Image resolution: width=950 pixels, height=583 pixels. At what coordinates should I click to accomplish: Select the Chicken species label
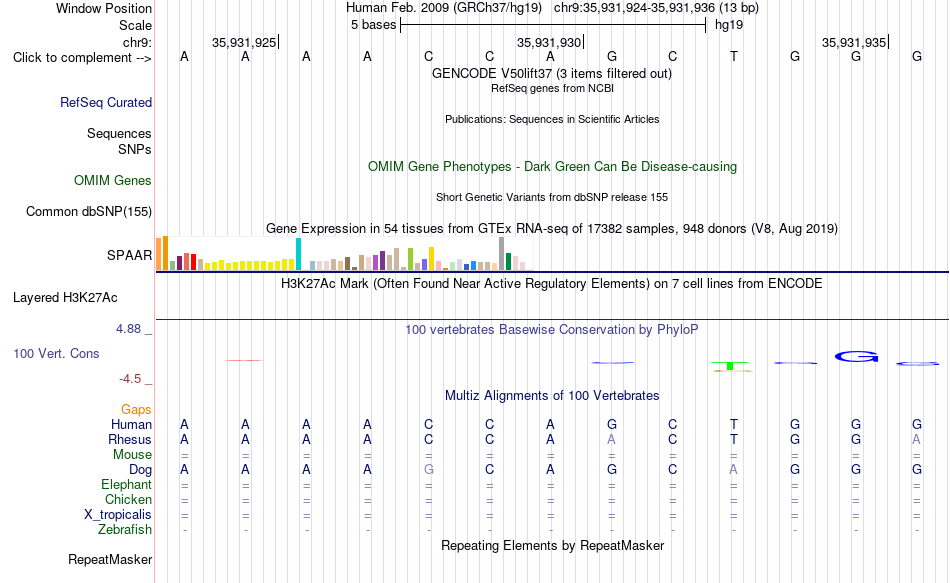128,499
